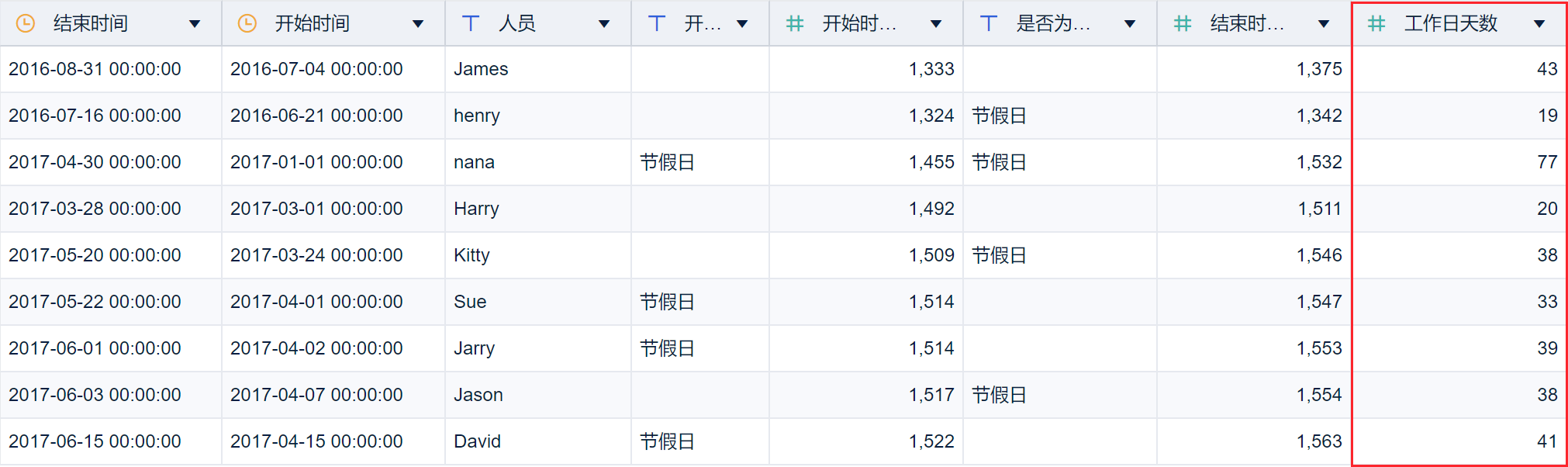1568x467 pixels.
Task: Select the 2017-06-15 end time cell
Action: 95,441
